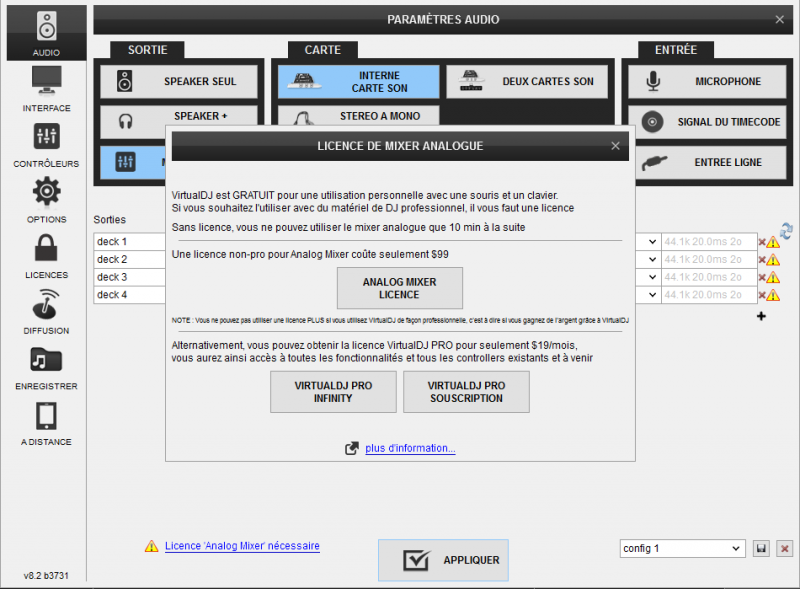Click the deck 4 output field

pos(130,294)
